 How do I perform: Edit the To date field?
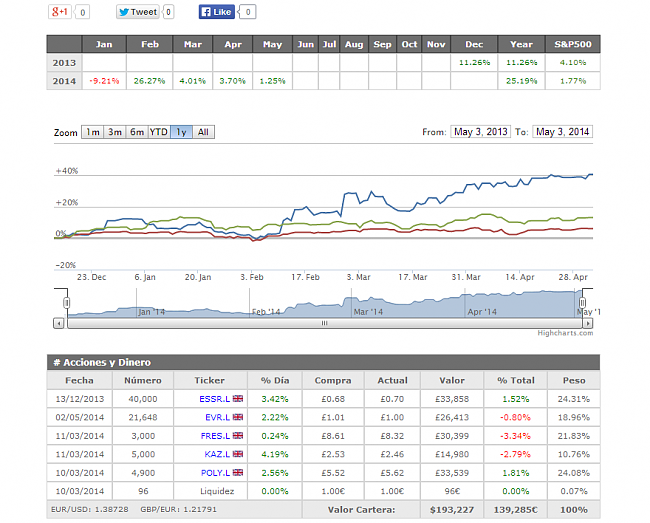click(563, 132)
